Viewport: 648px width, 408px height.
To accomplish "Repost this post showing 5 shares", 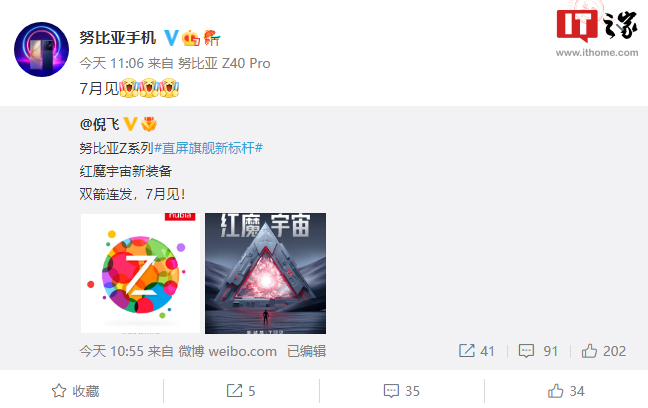I will (241, 391).
